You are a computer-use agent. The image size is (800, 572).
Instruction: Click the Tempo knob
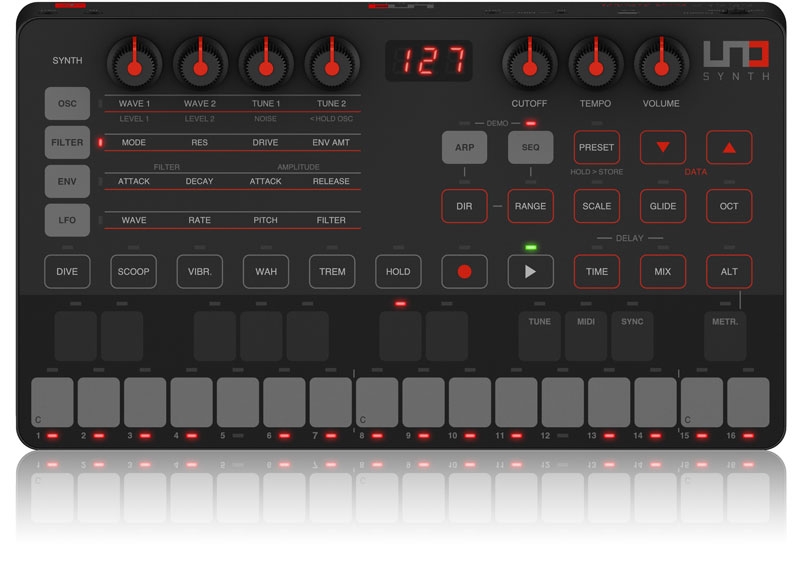pos(596,65)
